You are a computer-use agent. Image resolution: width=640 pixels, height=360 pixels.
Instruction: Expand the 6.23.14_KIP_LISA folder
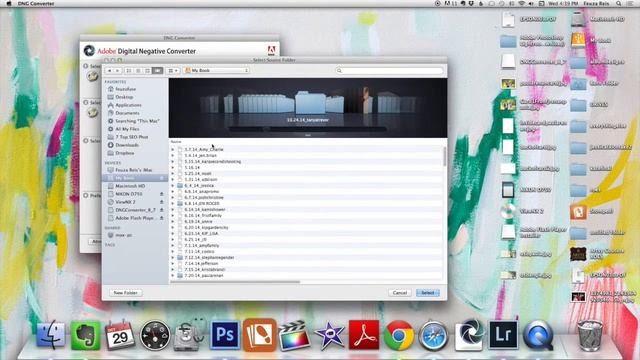click(x=172, y=233)
